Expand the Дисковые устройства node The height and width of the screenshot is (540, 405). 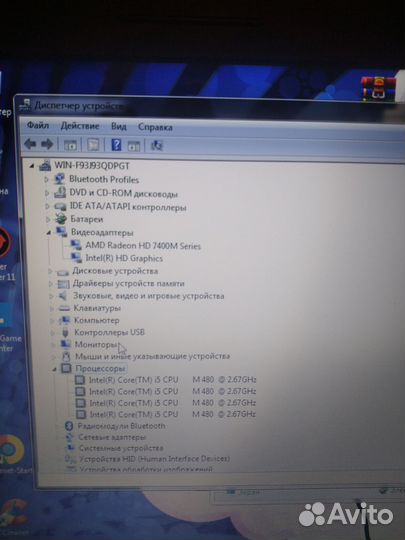click(x=50, y=271)
